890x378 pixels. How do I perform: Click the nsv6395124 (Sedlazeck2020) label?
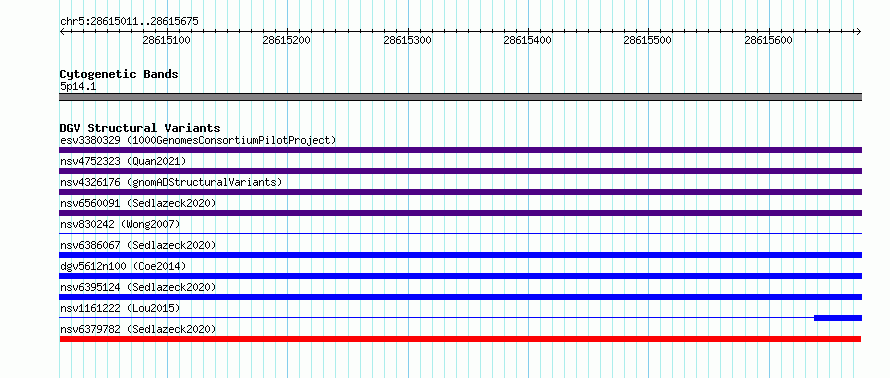(138, 287)
